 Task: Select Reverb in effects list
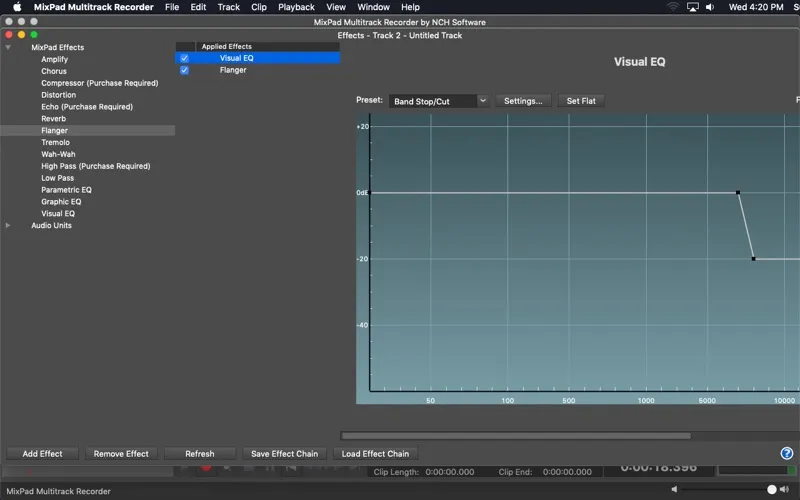click(54, 118)
